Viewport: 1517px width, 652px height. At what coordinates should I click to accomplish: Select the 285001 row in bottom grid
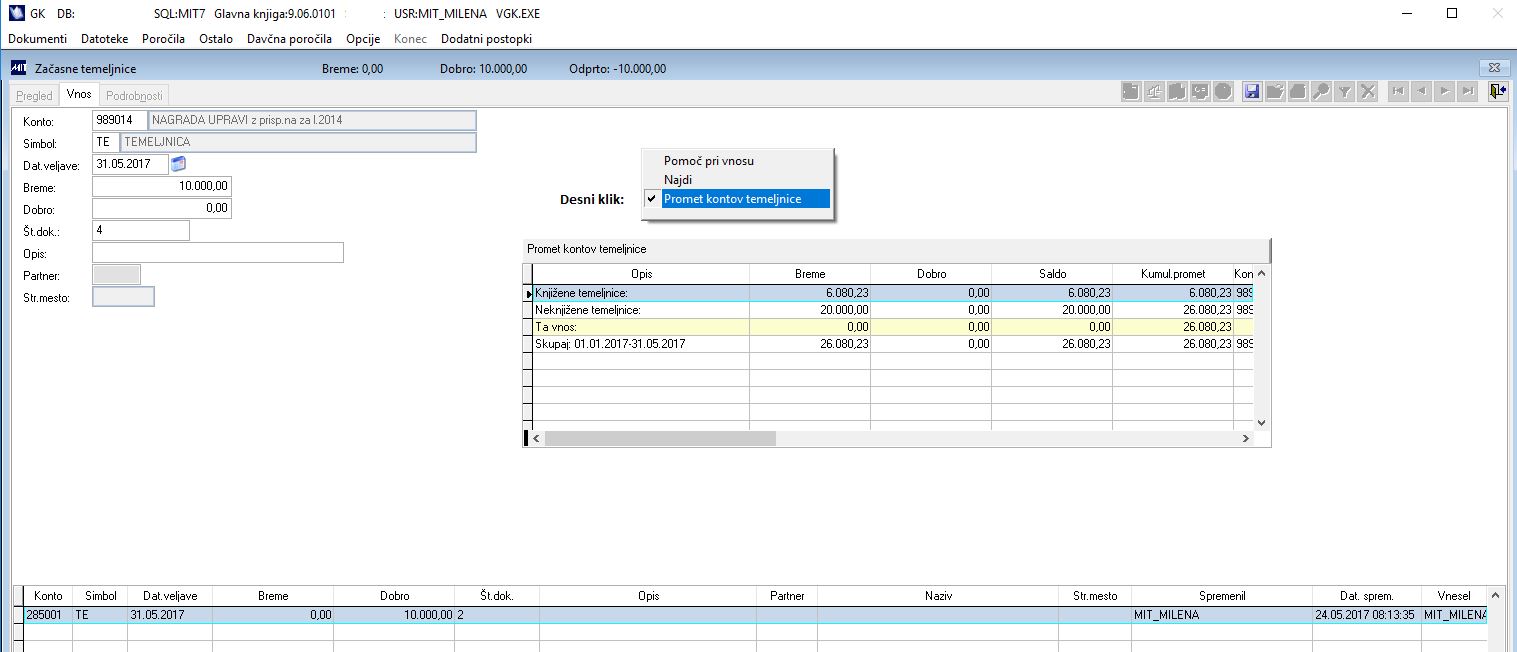click(x=750, y=615)
